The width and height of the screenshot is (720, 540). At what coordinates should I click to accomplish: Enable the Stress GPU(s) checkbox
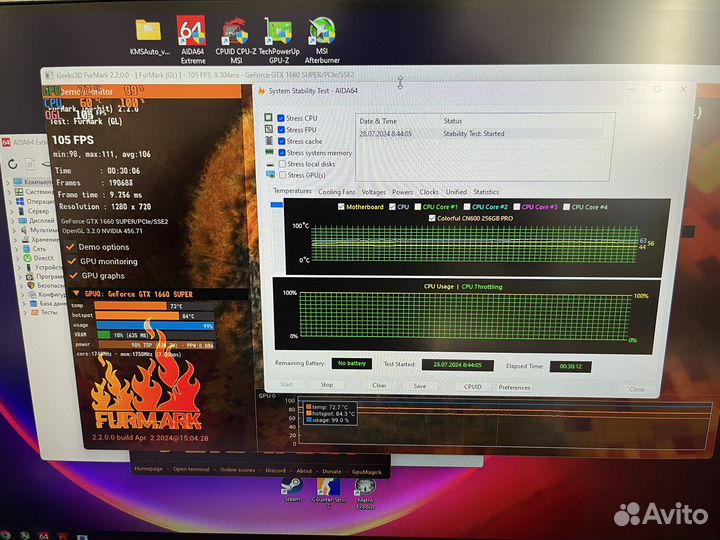click(283, 175)
